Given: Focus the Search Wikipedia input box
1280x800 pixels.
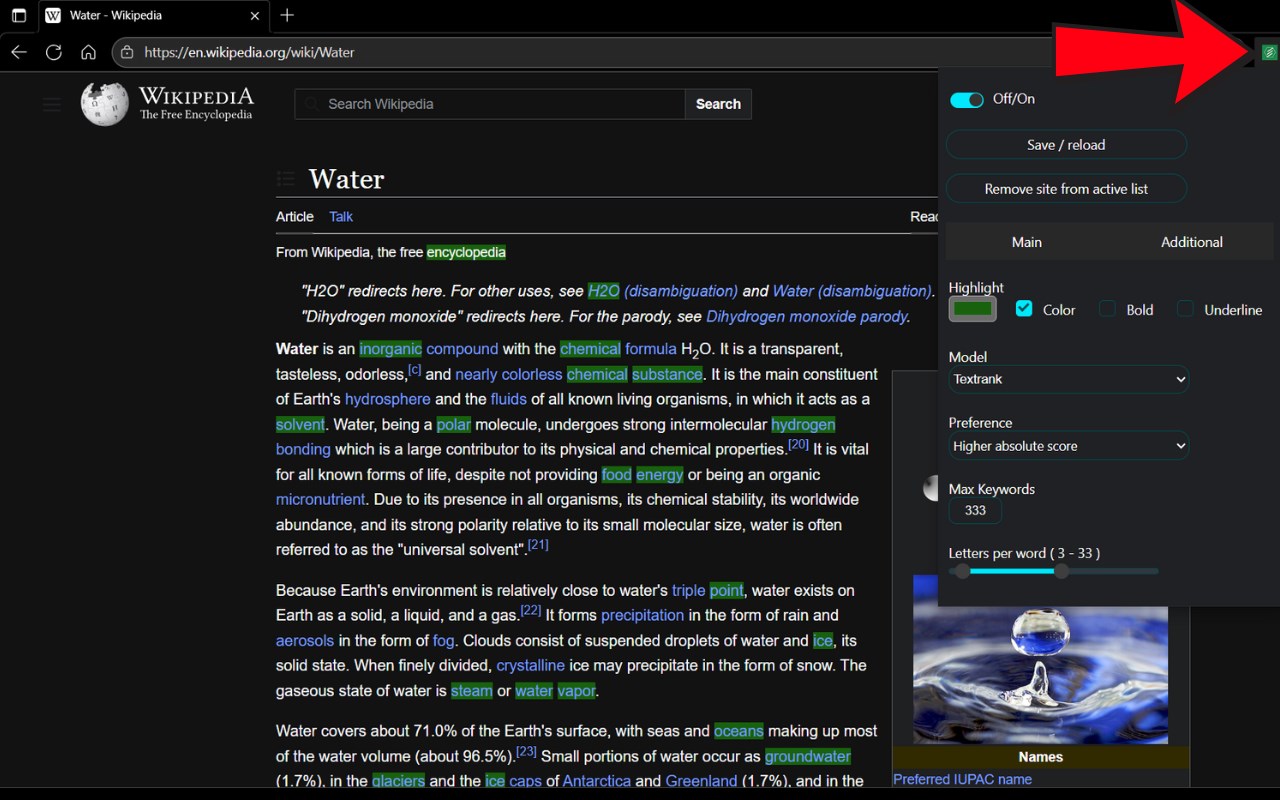Looking at the screenshot, I should [490, 104].
